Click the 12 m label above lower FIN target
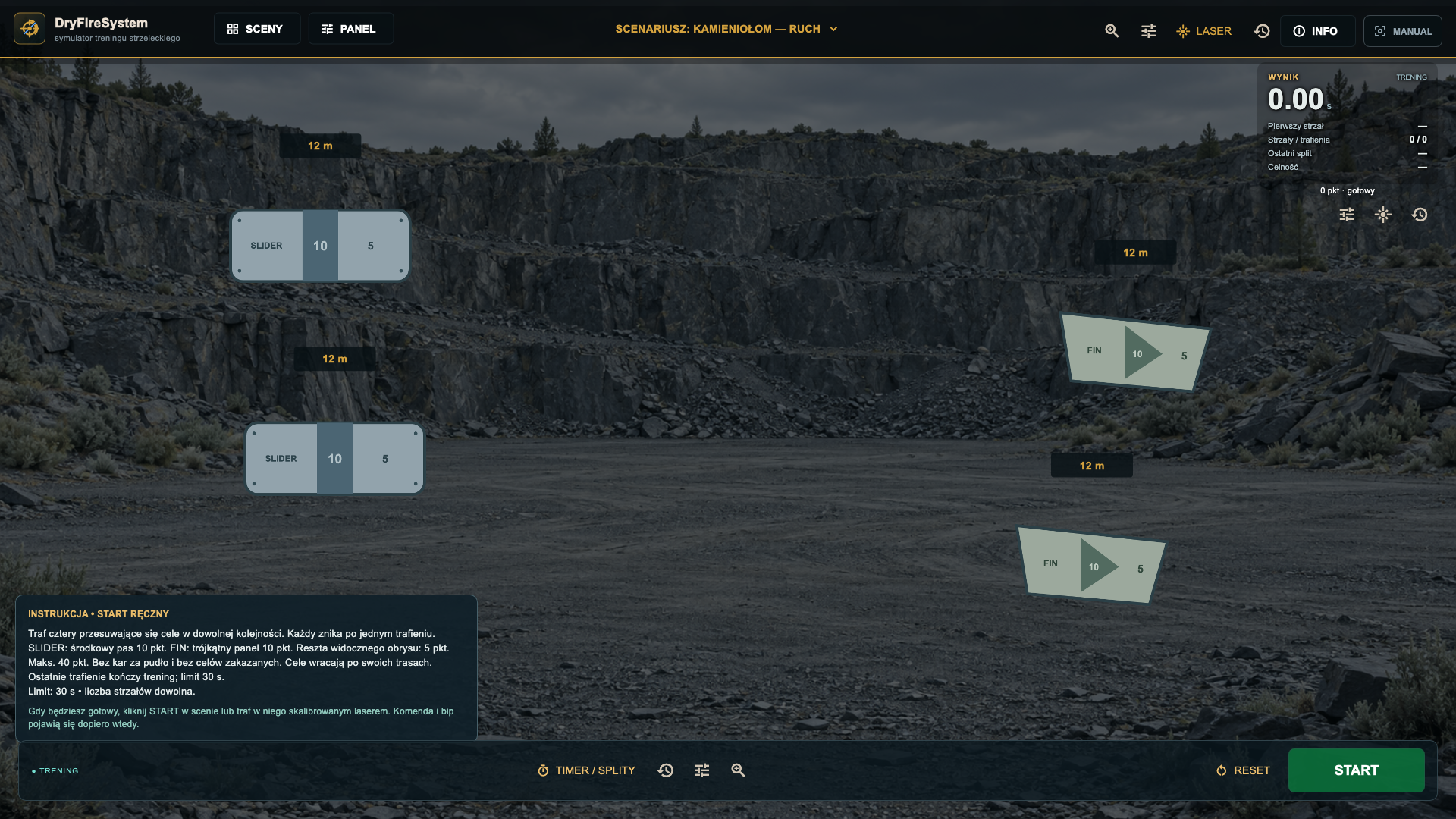The height and width of the screenshot is (819, 1456). (1092, 466)
